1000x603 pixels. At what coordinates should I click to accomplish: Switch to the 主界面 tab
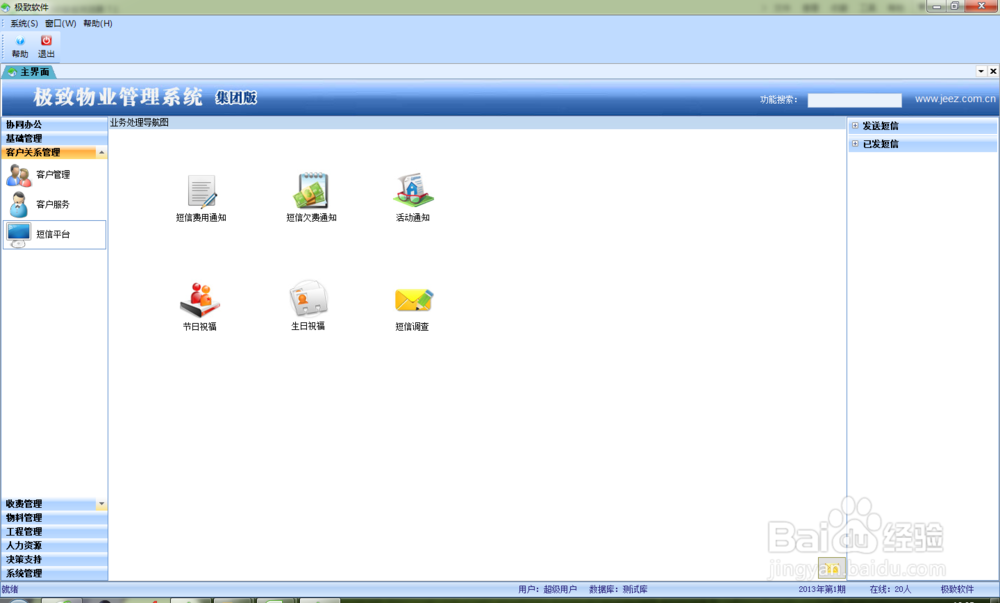[29, 72]
